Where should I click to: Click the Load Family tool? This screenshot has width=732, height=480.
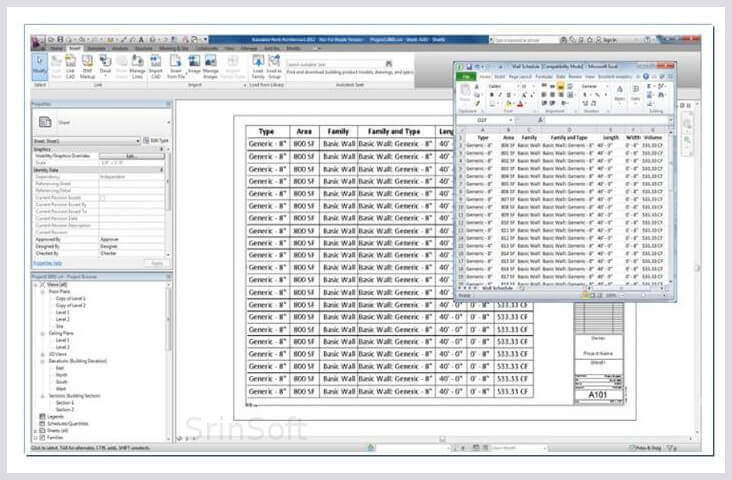(x=258, y=67)
